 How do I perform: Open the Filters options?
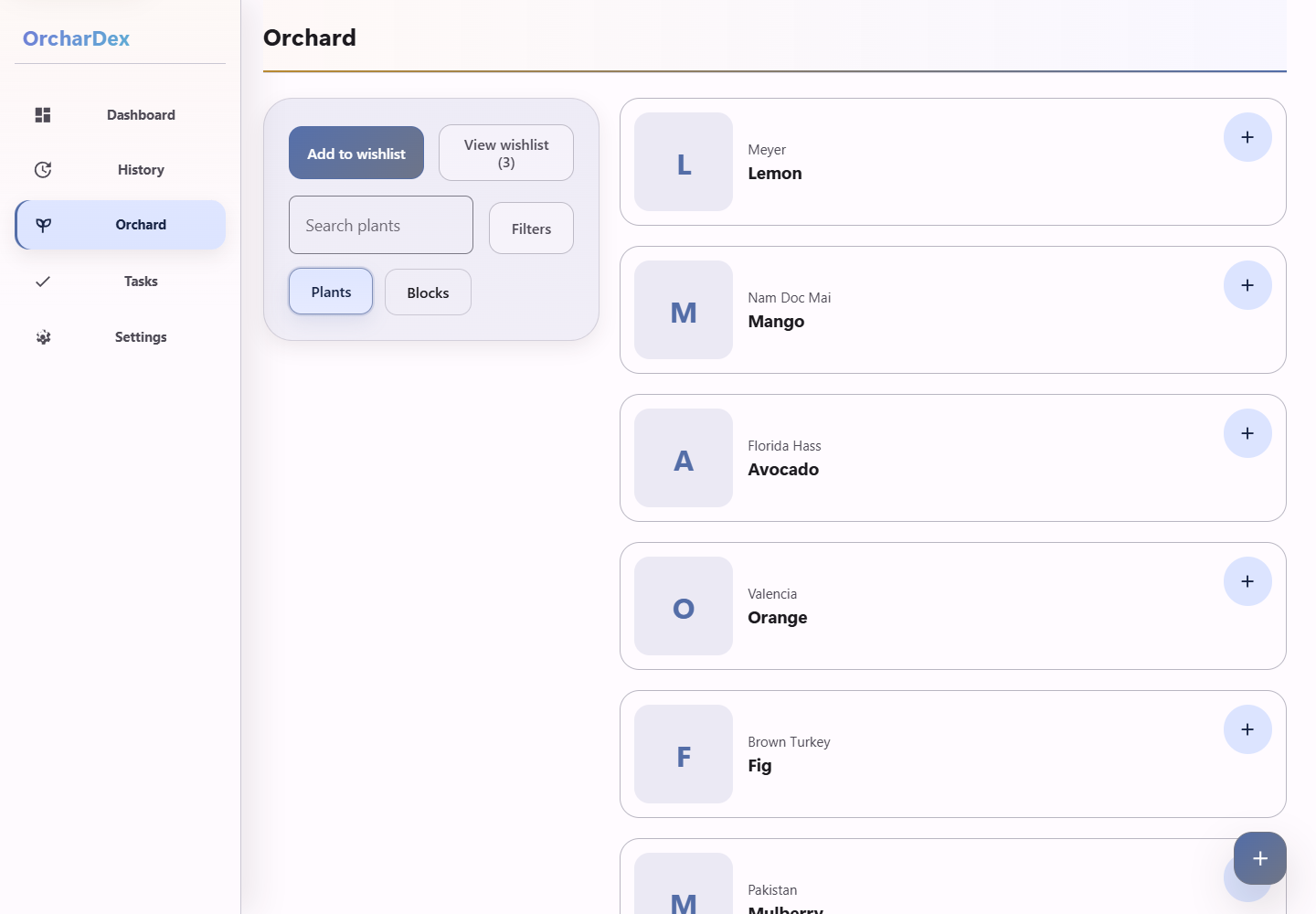531,228
